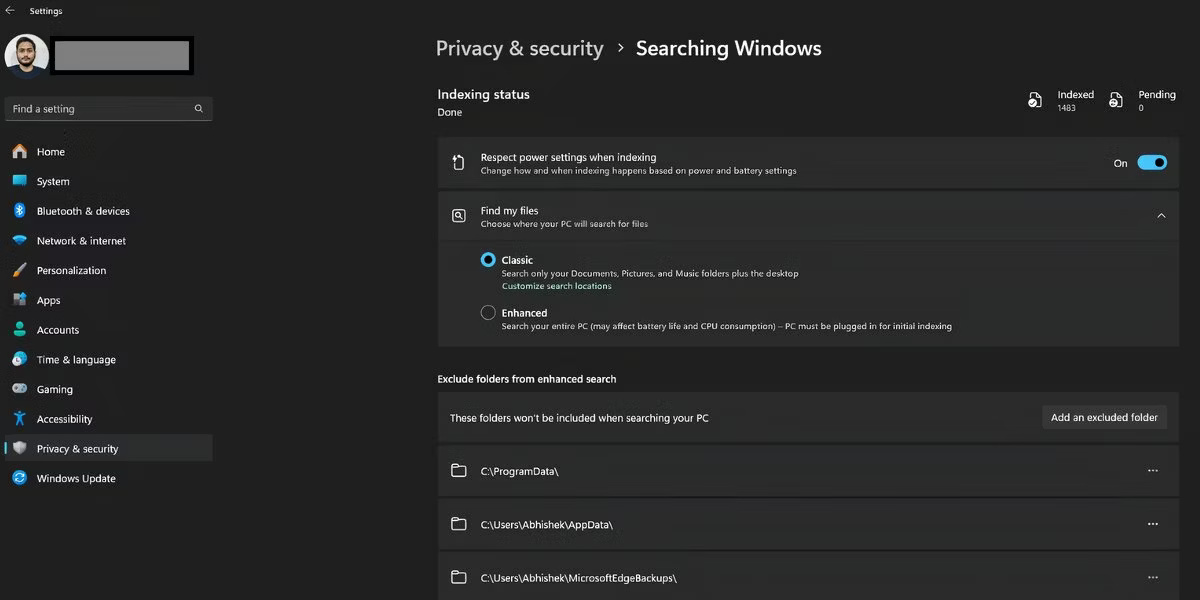Image resolution: width=1200 pixels, height=600 pixels.
Task: Open ellipsis menu for MicrosoftEdgeBackups folder
Action: pos(1153,577)
